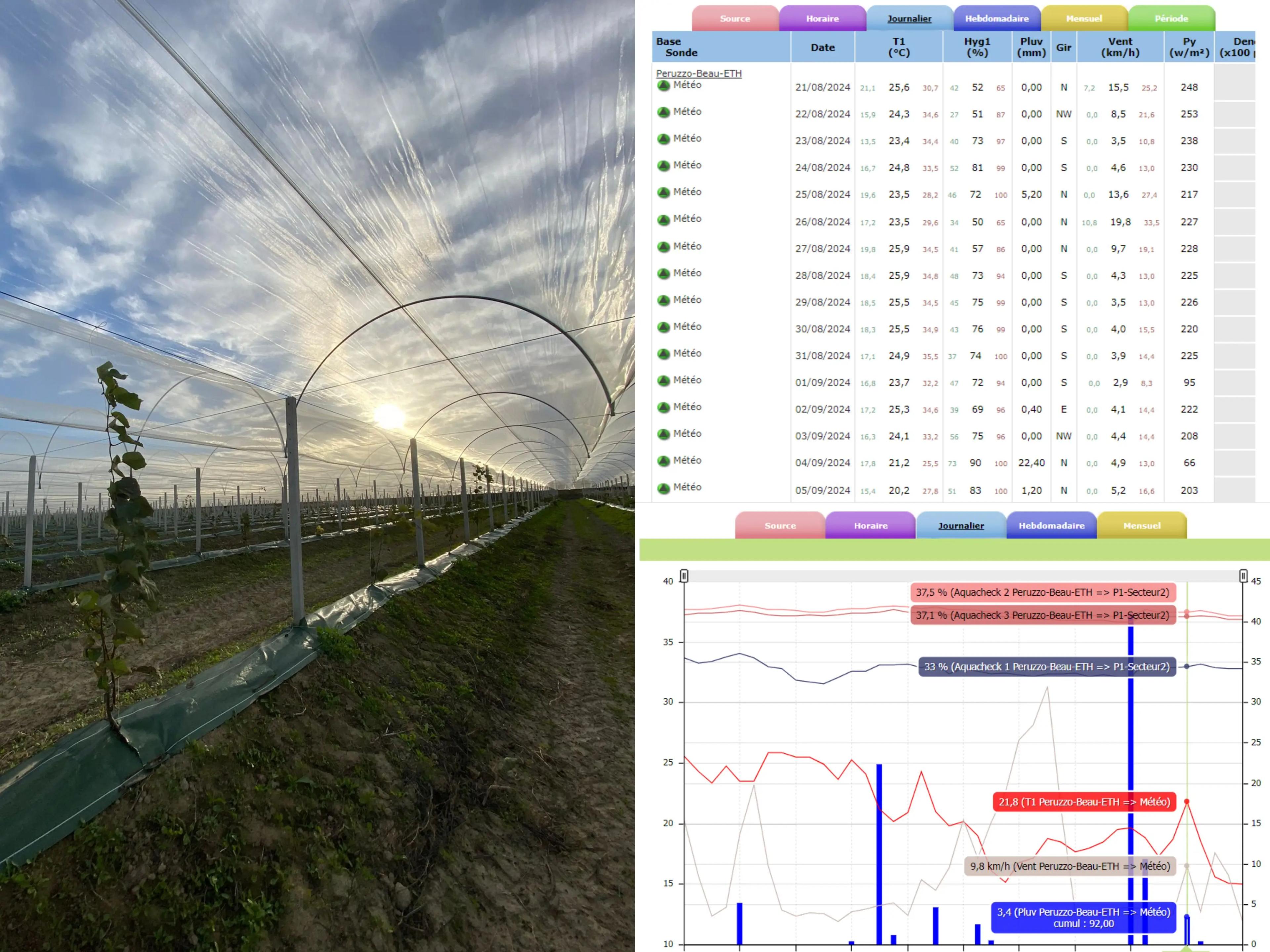Viewport: 1270px width, 952px height.
Task: Click the T1 (°C) column header
Action: [x=899, y=48]
